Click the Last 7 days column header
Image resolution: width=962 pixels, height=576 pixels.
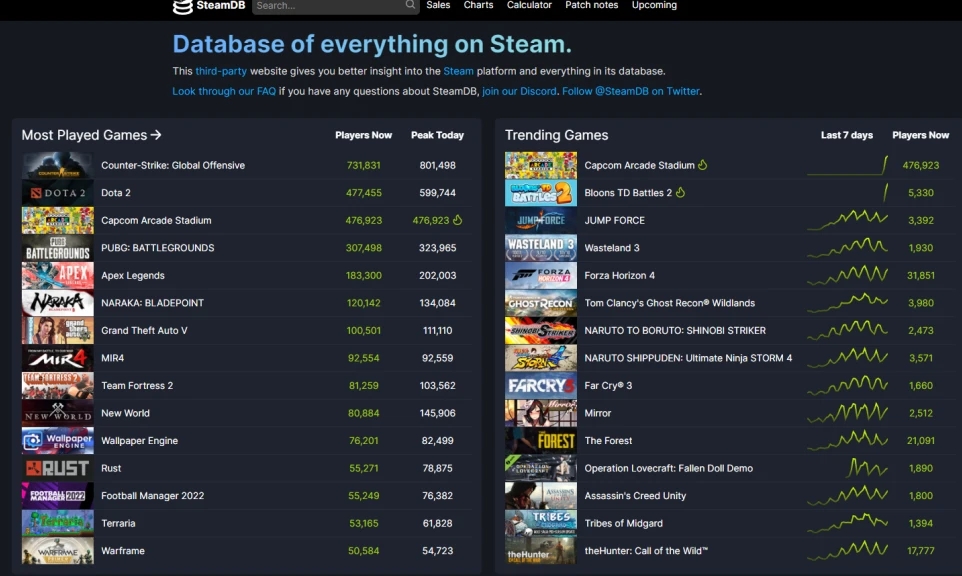click(x=847, y=135)
